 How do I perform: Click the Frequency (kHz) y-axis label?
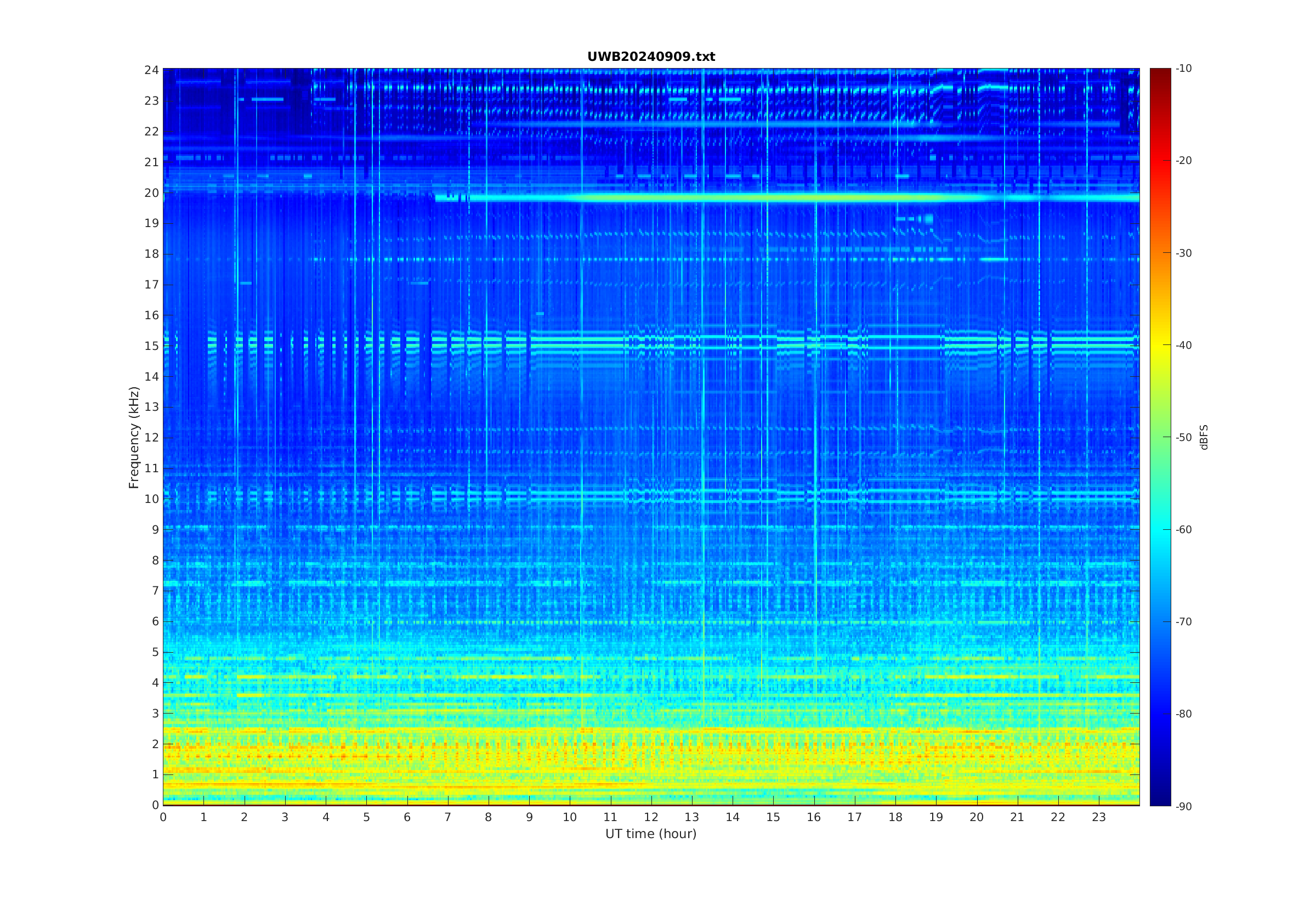click(x=134, y=437)
